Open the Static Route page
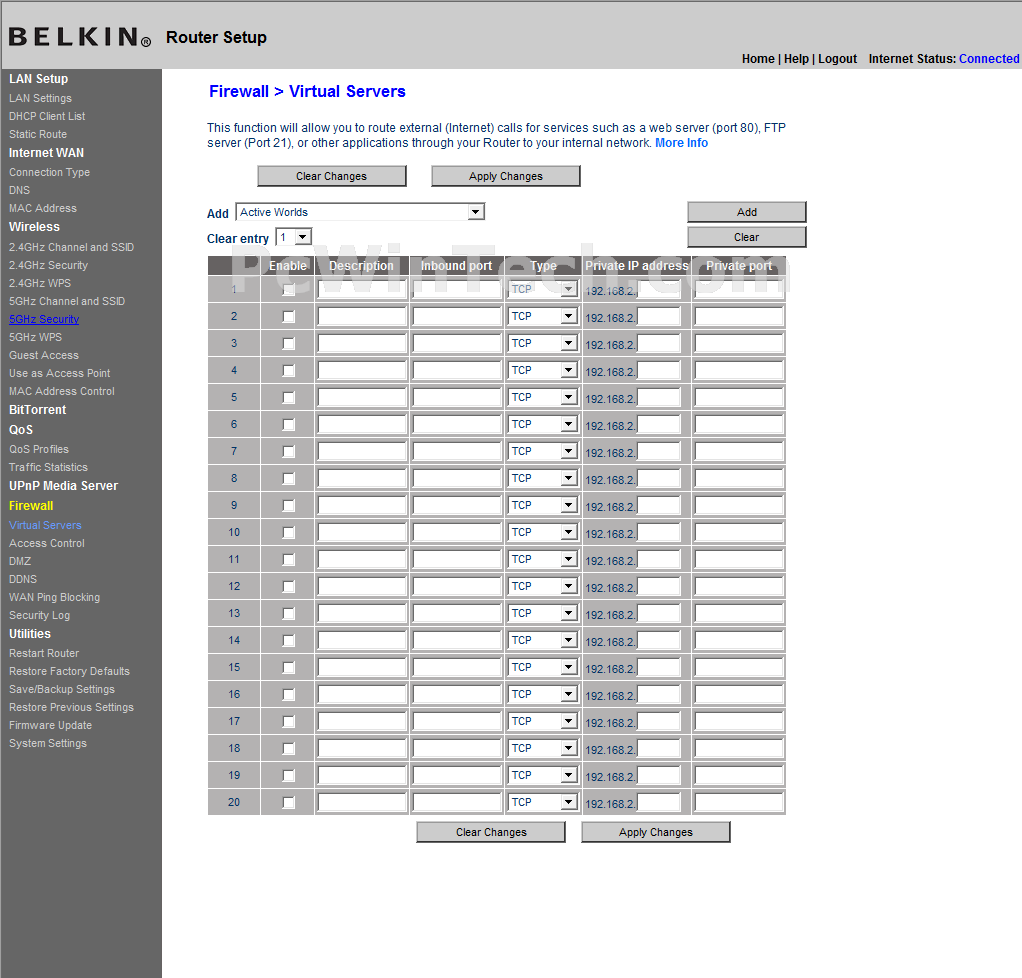The width and height of the screenshot is (1022, 978). (38, 134)
